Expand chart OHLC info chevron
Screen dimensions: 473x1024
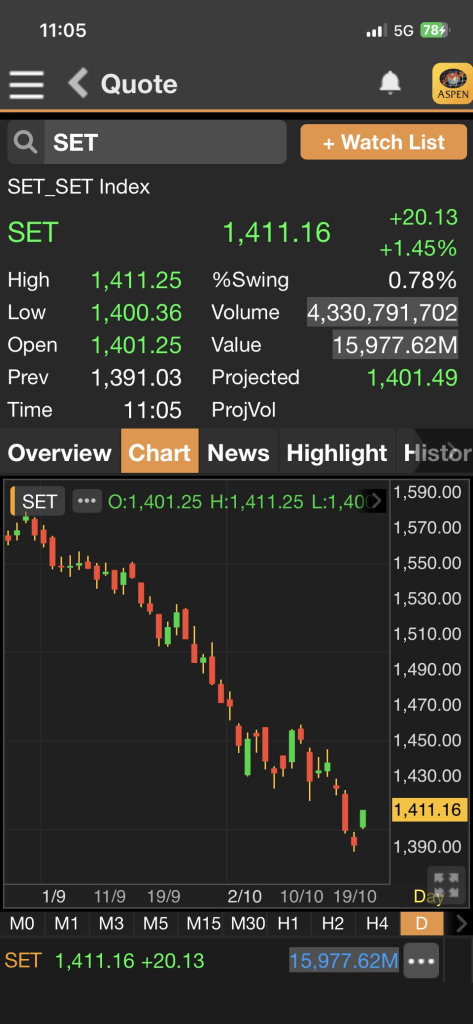(x=377, y=501)
